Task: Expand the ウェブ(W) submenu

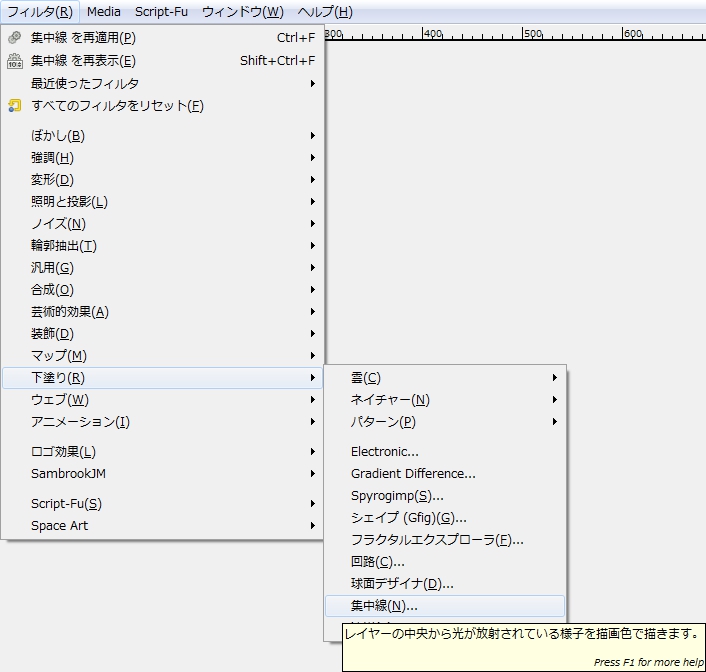Action: tap(162, 400)
